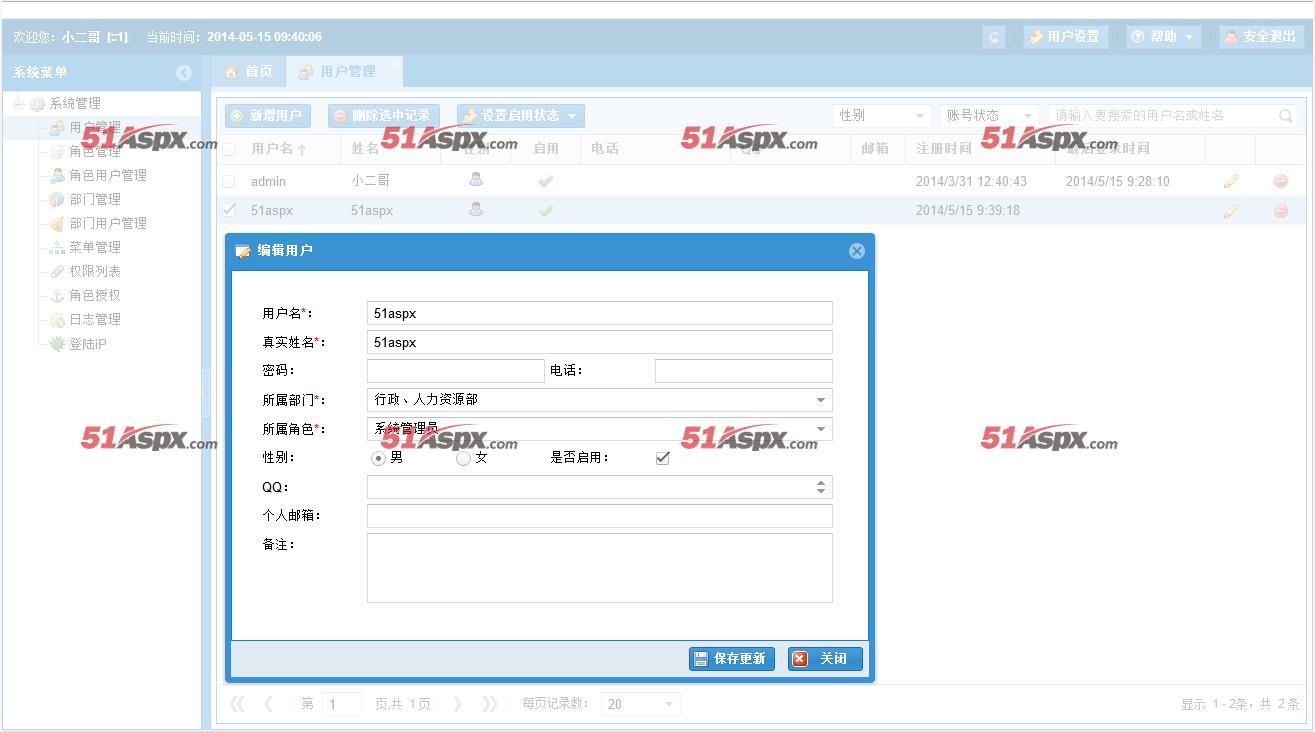Viewport: 1315px width, 732px height.
Task: Click the 保存更新 save button
Action: (732, 659)
